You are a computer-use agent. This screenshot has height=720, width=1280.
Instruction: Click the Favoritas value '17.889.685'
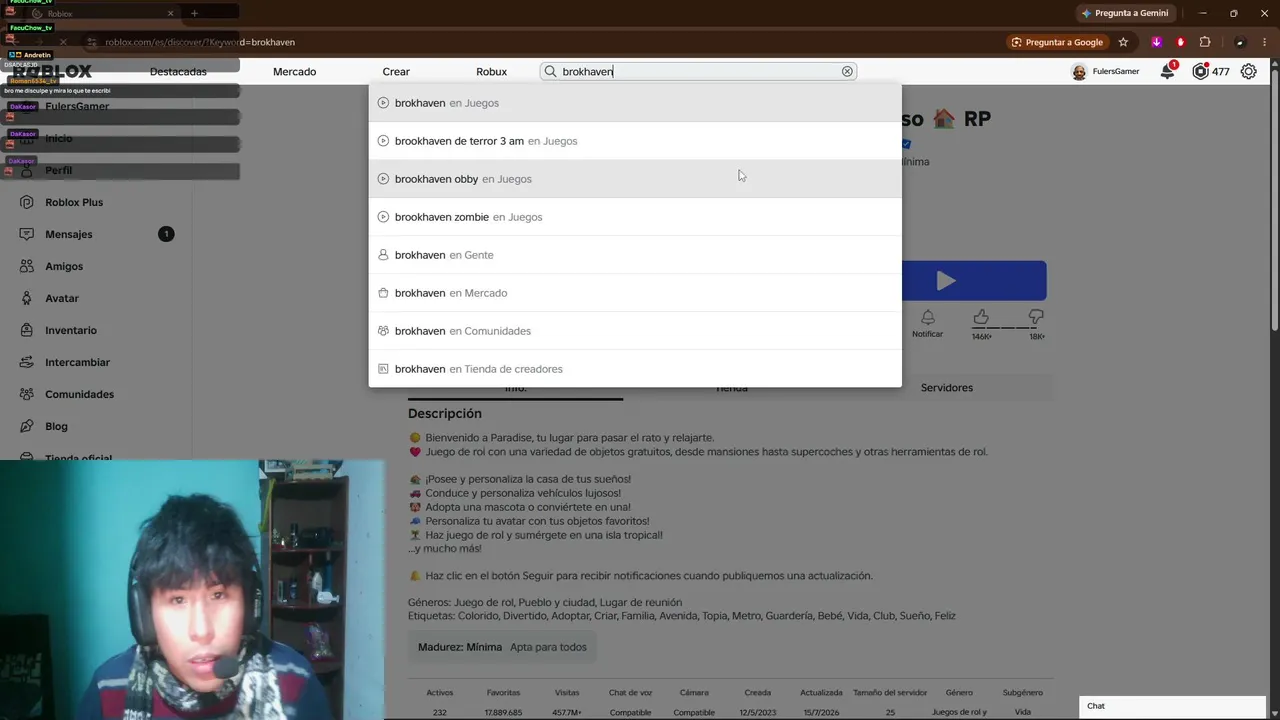click(503, 712)
